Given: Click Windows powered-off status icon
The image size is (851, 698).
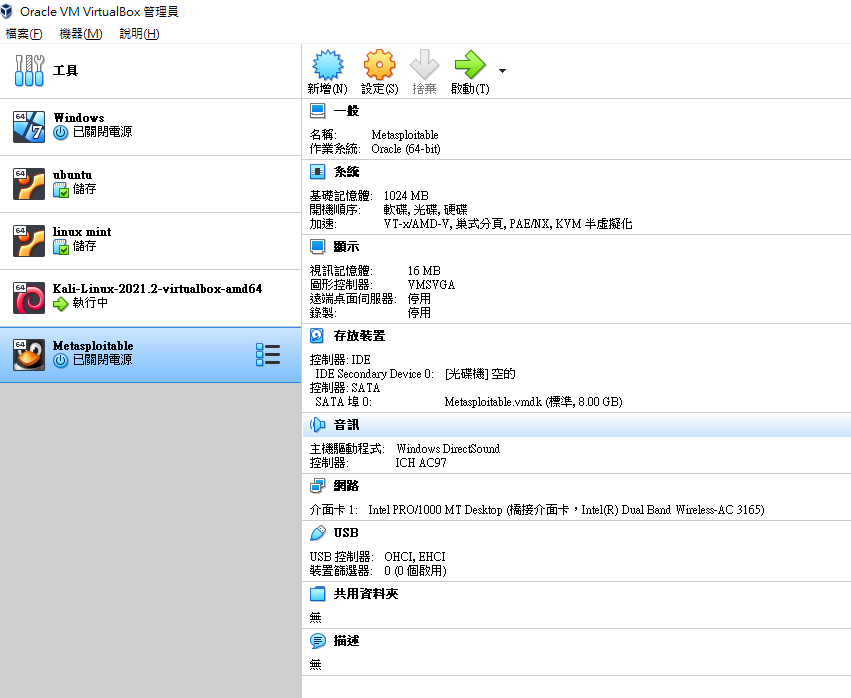Looking at the screenshot, I should pyautogui.click(x=60, y=132).
